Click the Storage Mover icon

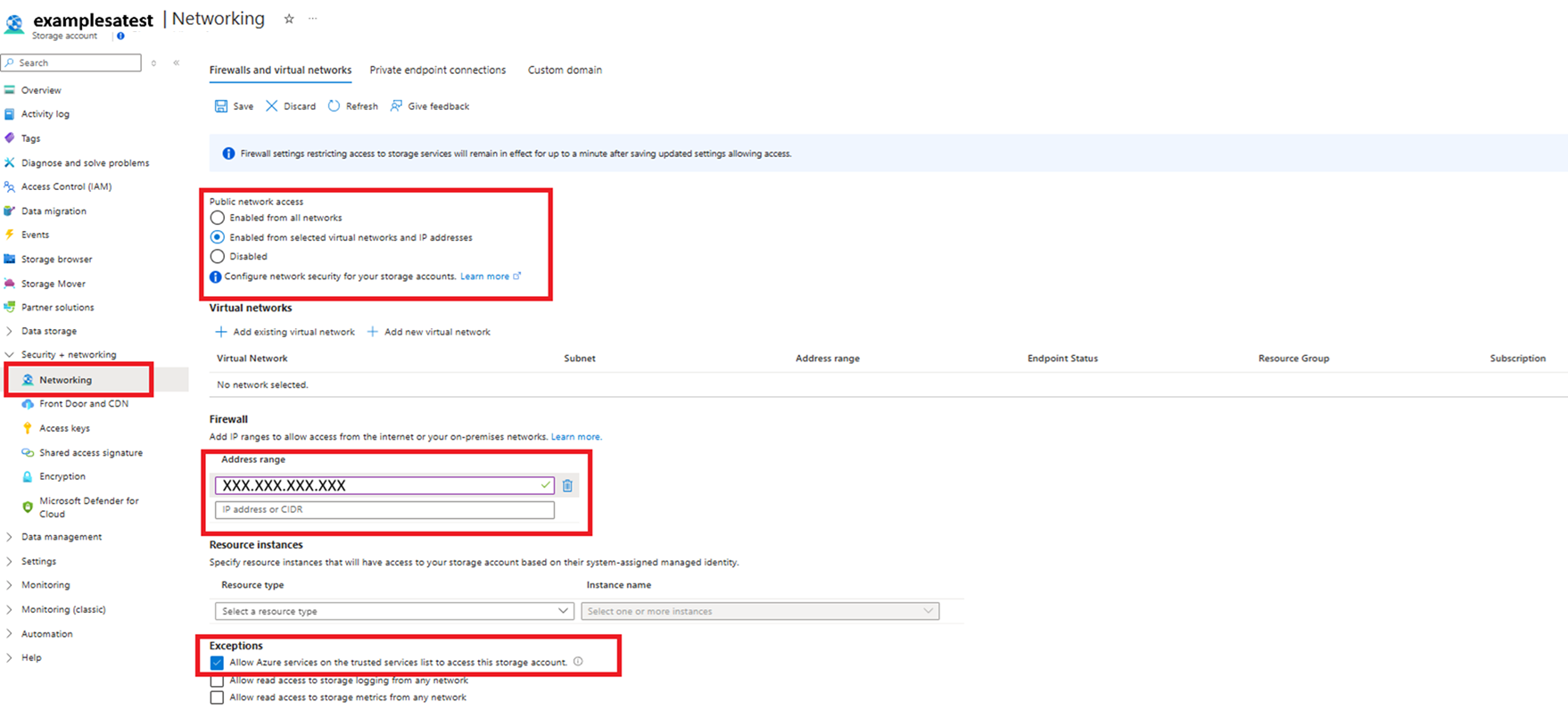(10, 284)
